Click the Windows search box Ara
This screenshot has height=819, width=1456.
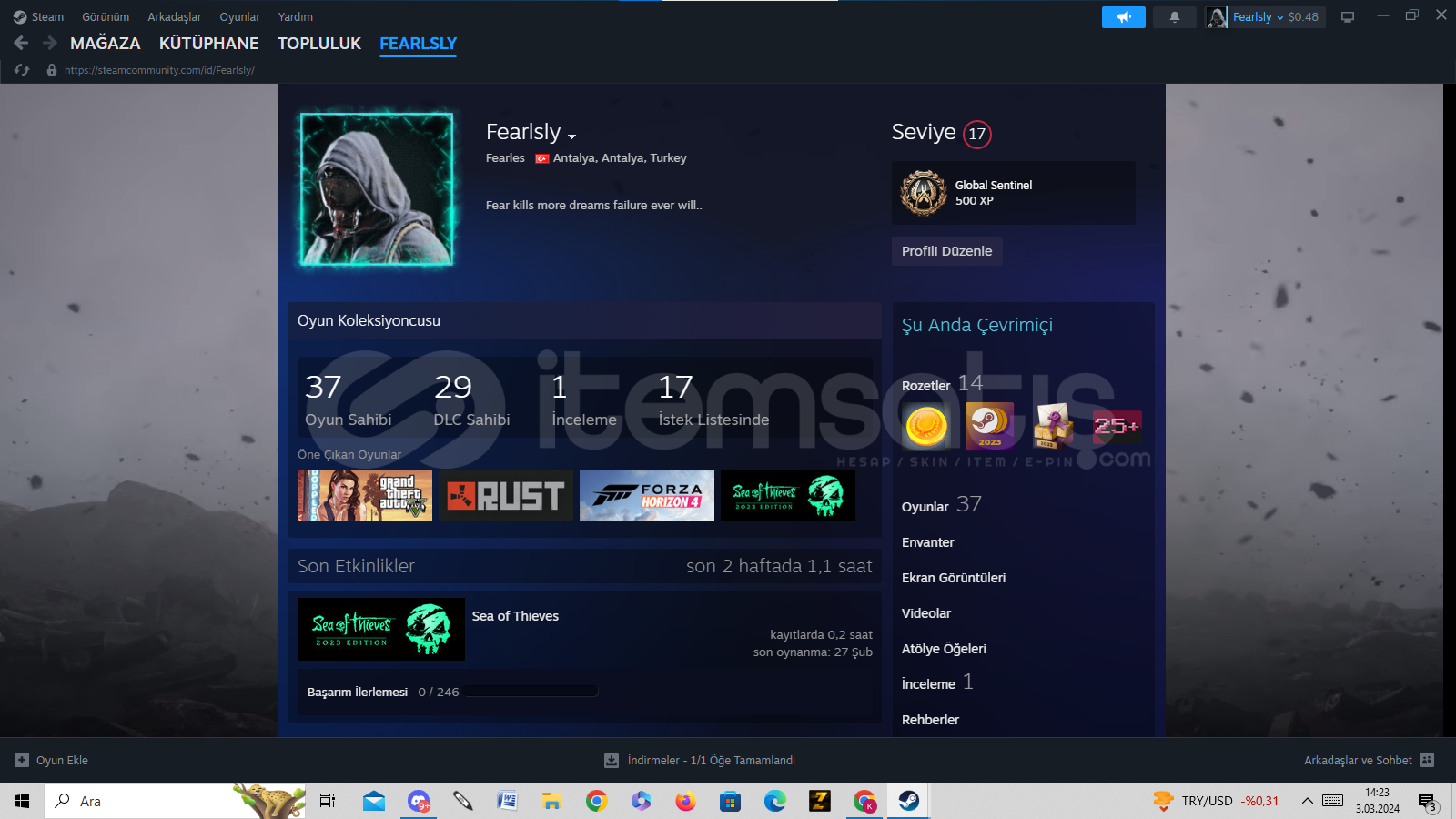pyautogui.click(x=175, y=801)
